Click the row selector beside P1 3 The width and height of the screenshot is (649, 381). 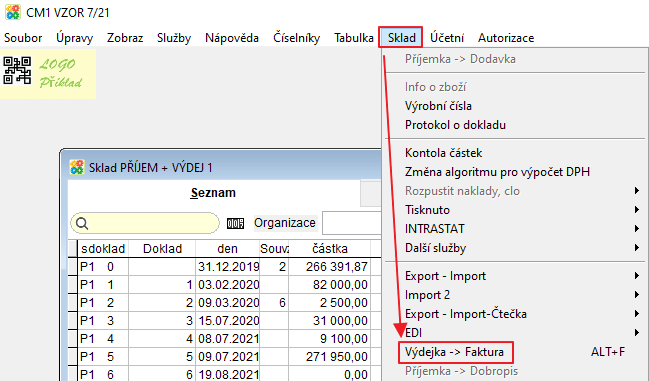point(73,321)
